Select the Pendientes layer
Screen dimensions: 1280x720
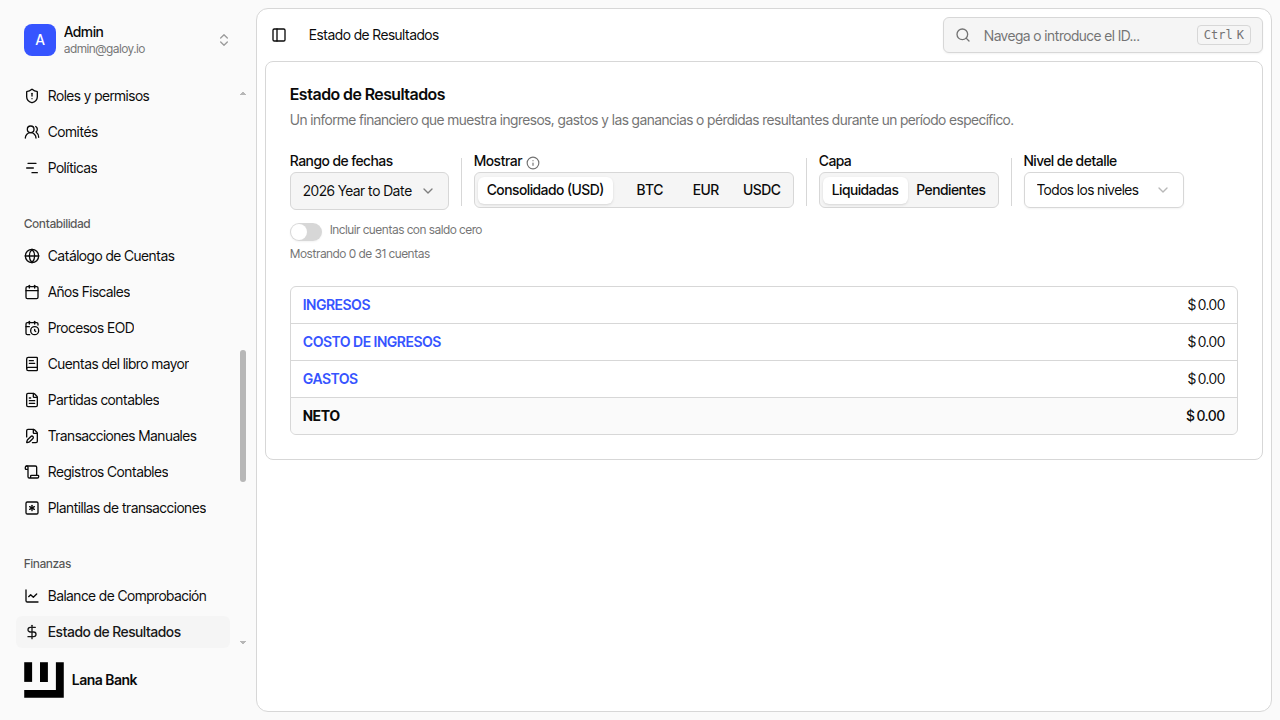click(x=951, y=190)
